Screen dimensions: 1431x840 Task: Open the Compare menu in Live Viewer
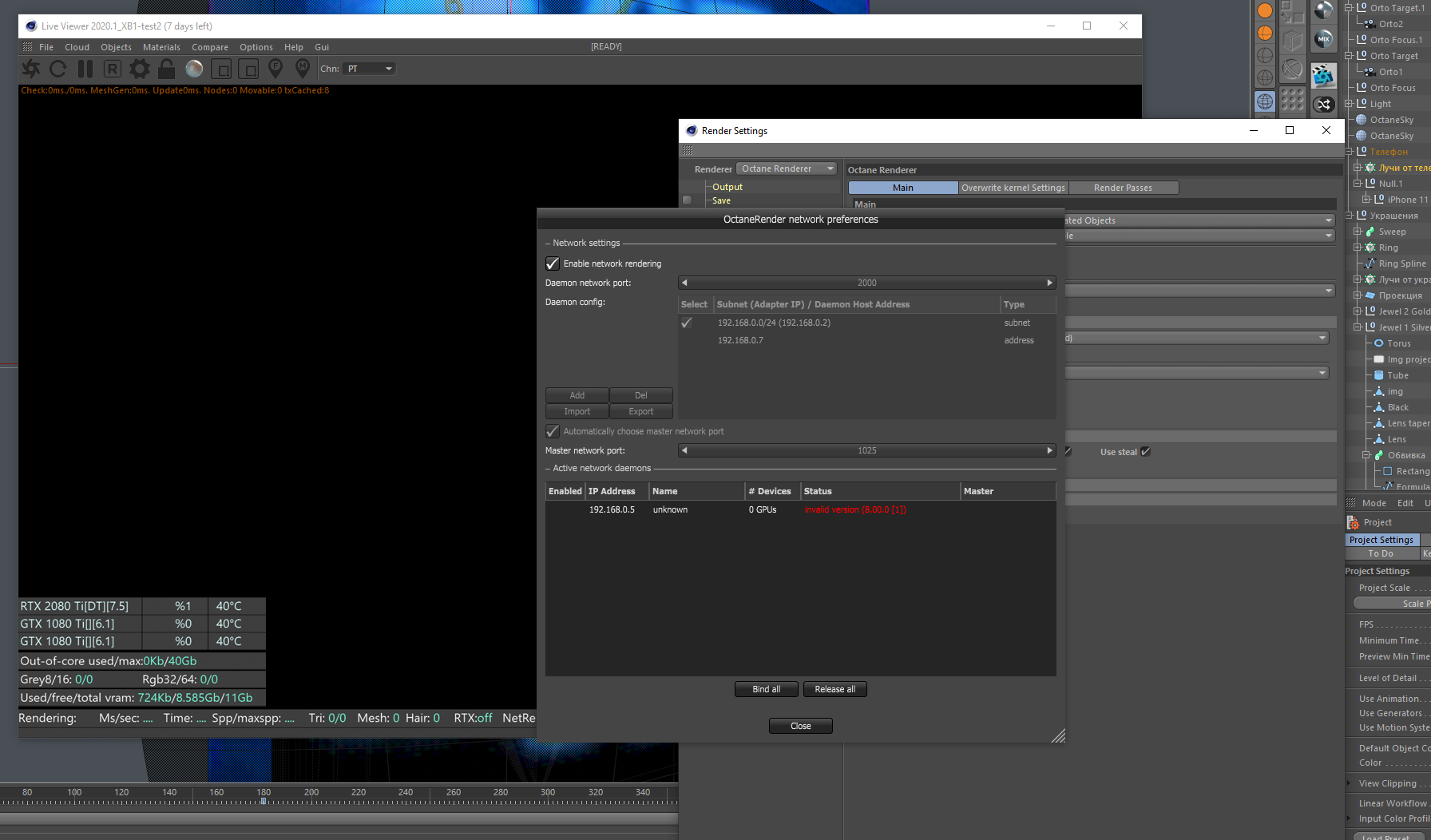click(210, 47)
